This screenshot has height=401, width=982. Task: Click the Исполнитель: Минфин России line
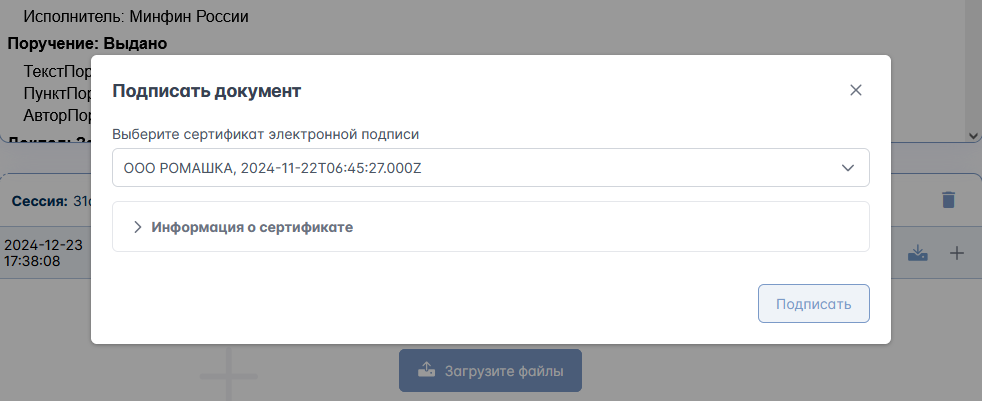coord(136,17)
